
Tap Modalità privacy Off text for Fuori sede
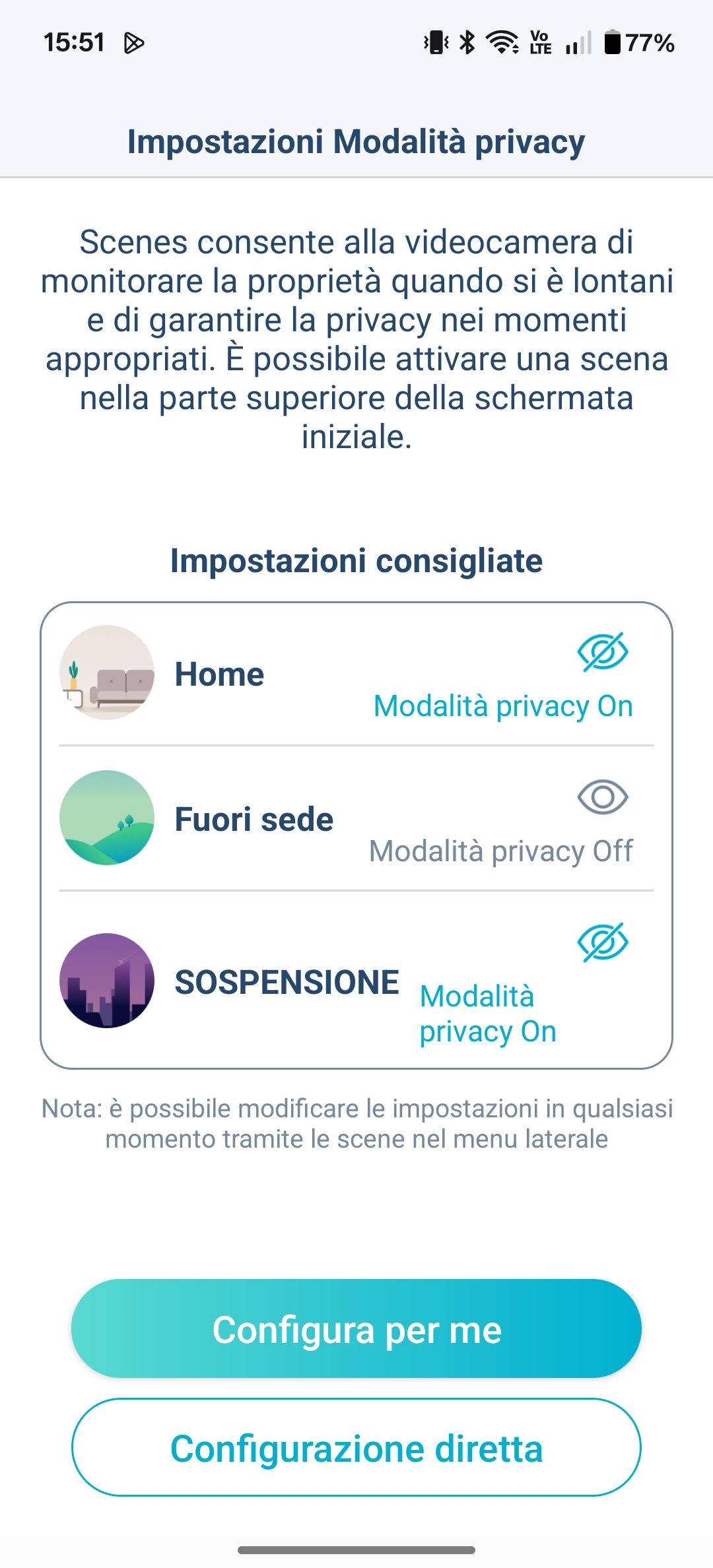(x=501, y=851)
